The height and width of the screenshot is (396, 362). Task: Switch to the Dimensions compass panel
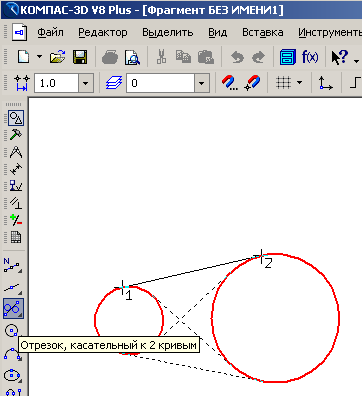point(16,152)
